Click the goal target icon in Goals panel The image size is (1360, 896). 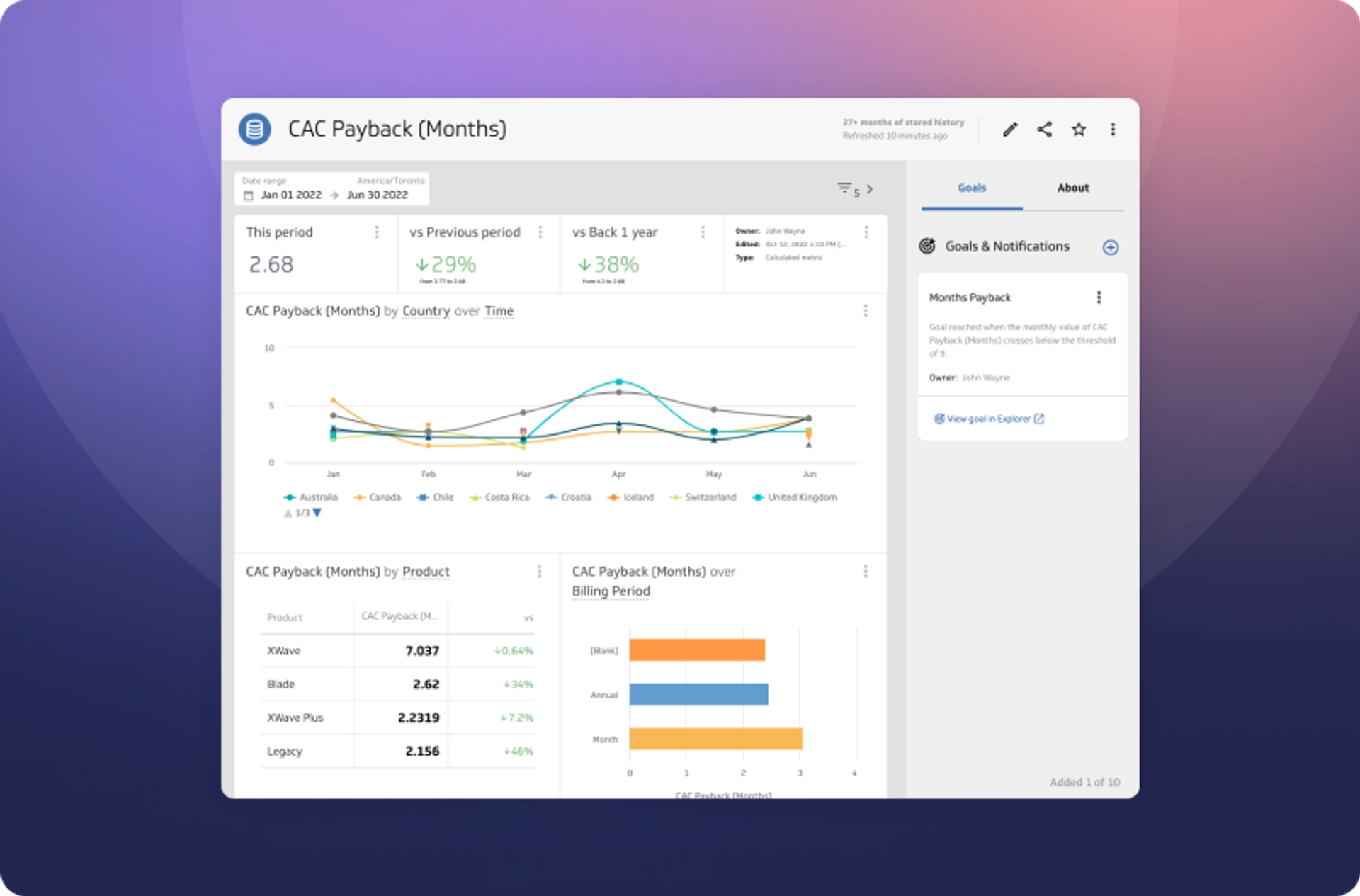(x=925, y=247)
